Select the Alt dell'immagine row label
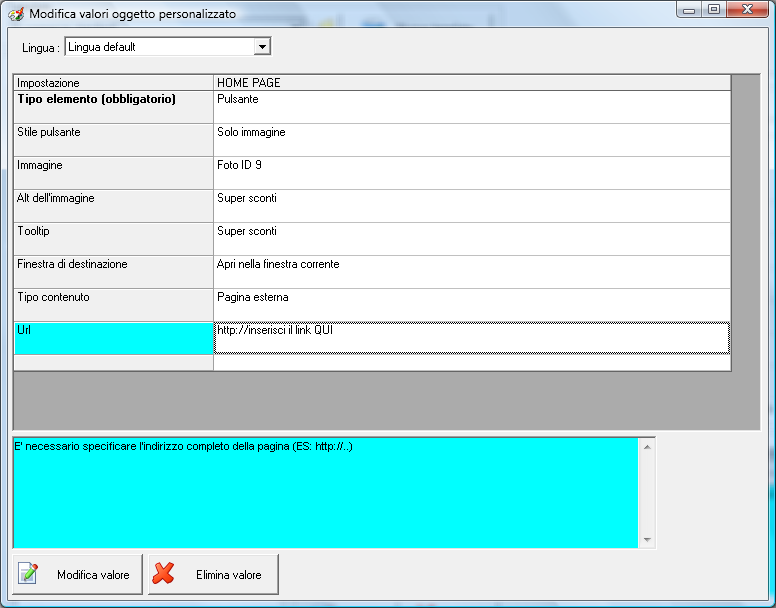Screen dimensions: 776x608 point(114,206)
